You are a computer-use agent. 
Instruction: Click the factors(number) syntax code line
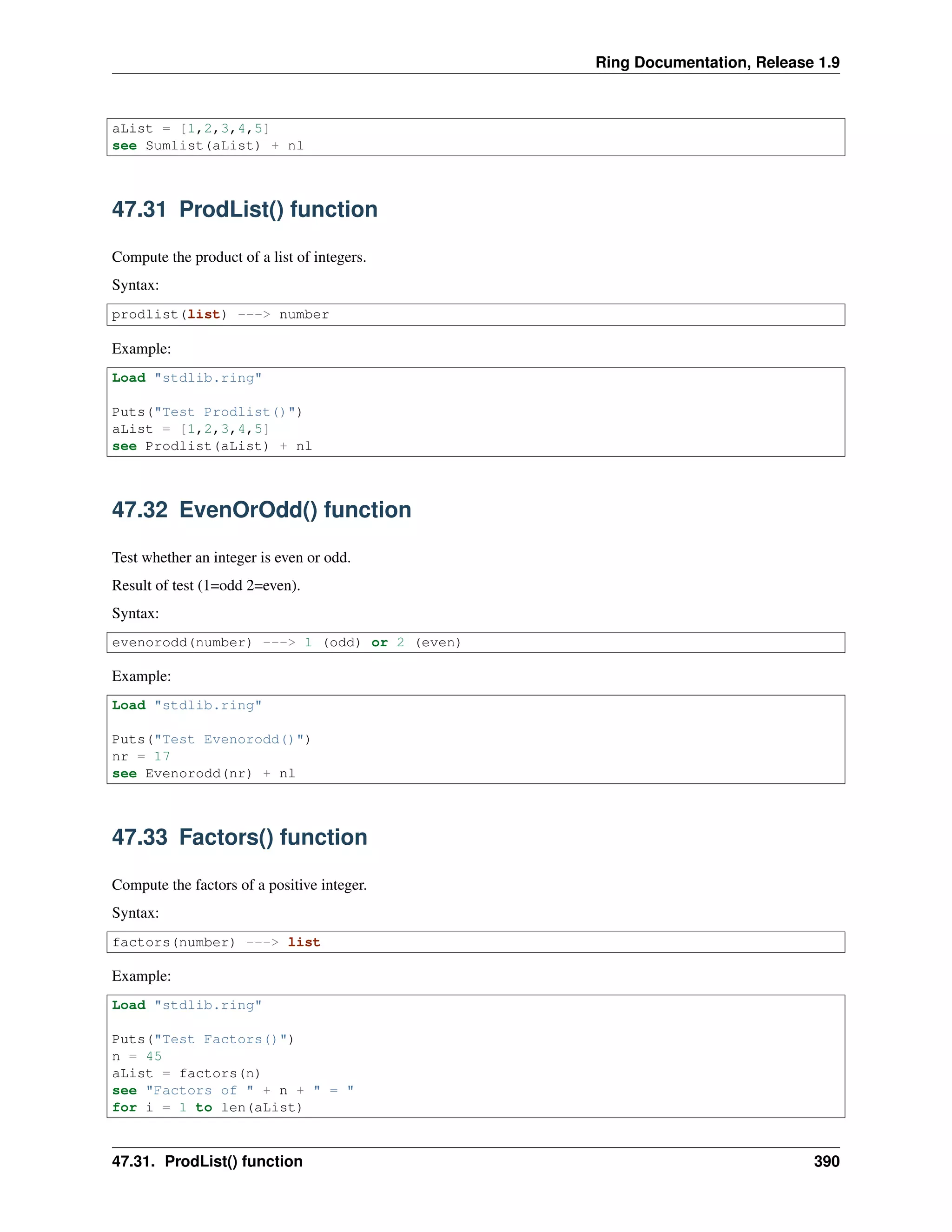[216, 942]
